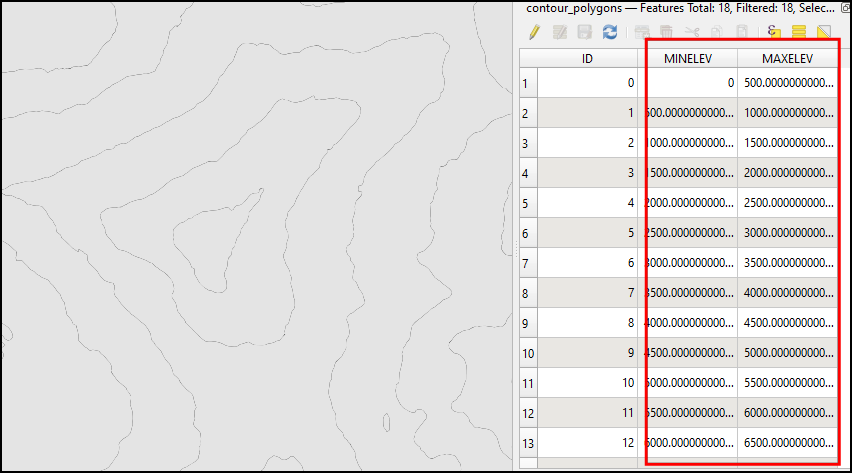Viewport: 852px width, 473px height.
Task: Select row number 12 via its row header
Action: coord(528,413)
